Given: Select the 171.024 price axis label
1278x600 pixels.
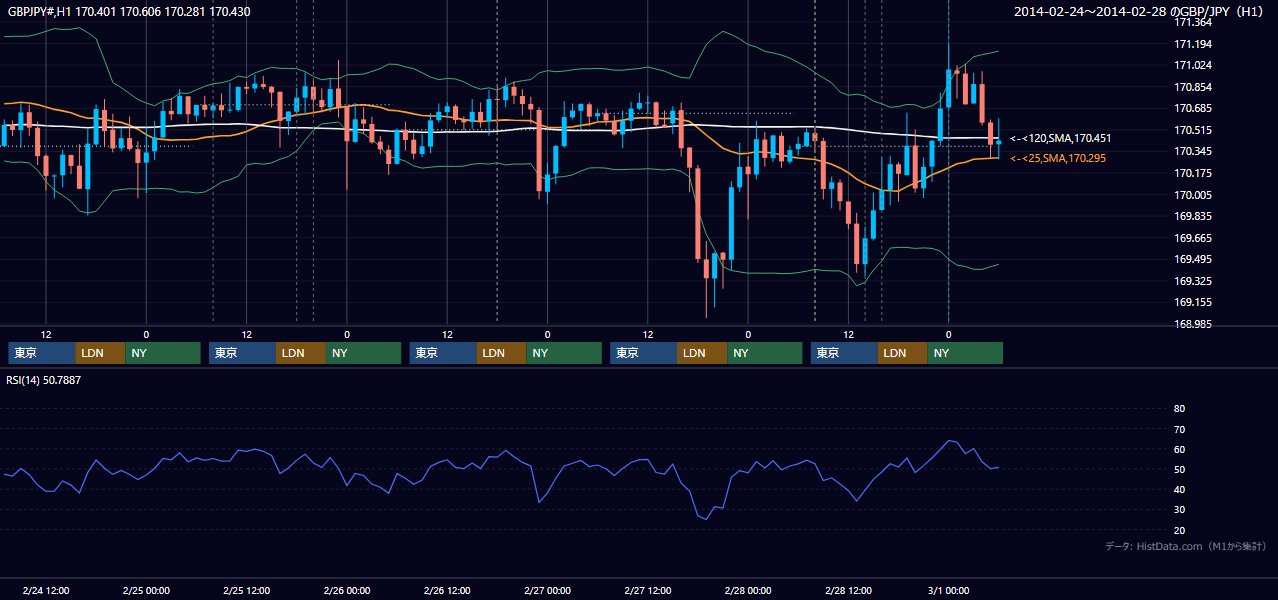Looking at the screenshot, I should click(x=1193, y=65).
